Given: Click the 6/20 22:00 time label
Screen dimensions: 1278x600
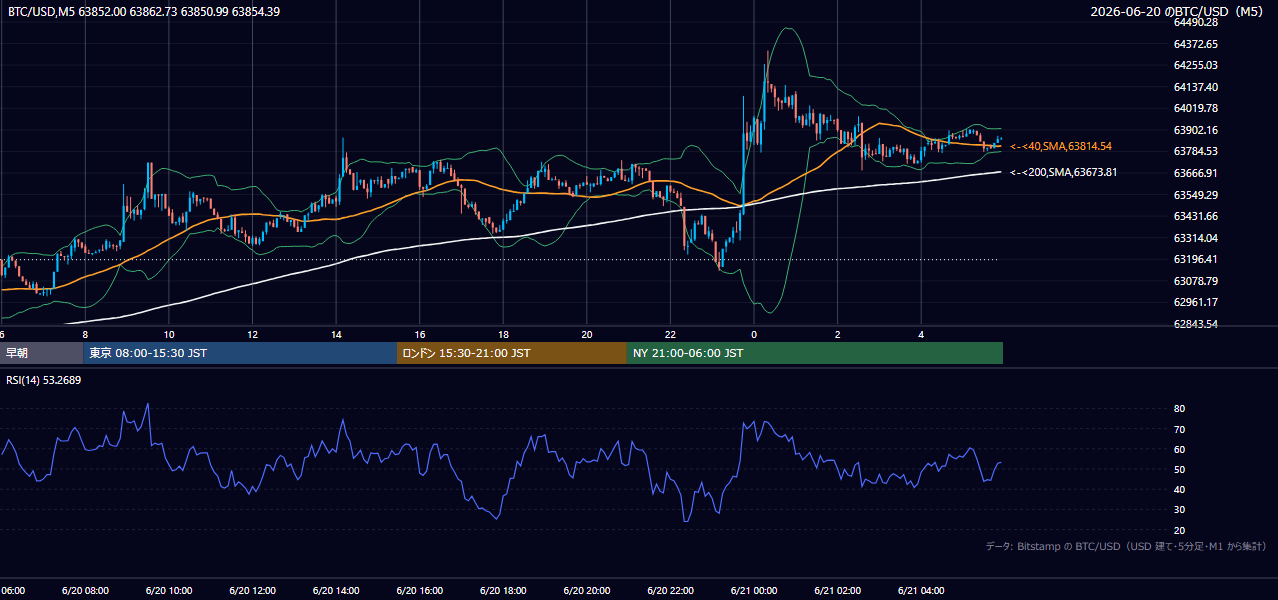Looking at the screenshot, I should coord(670,591).
